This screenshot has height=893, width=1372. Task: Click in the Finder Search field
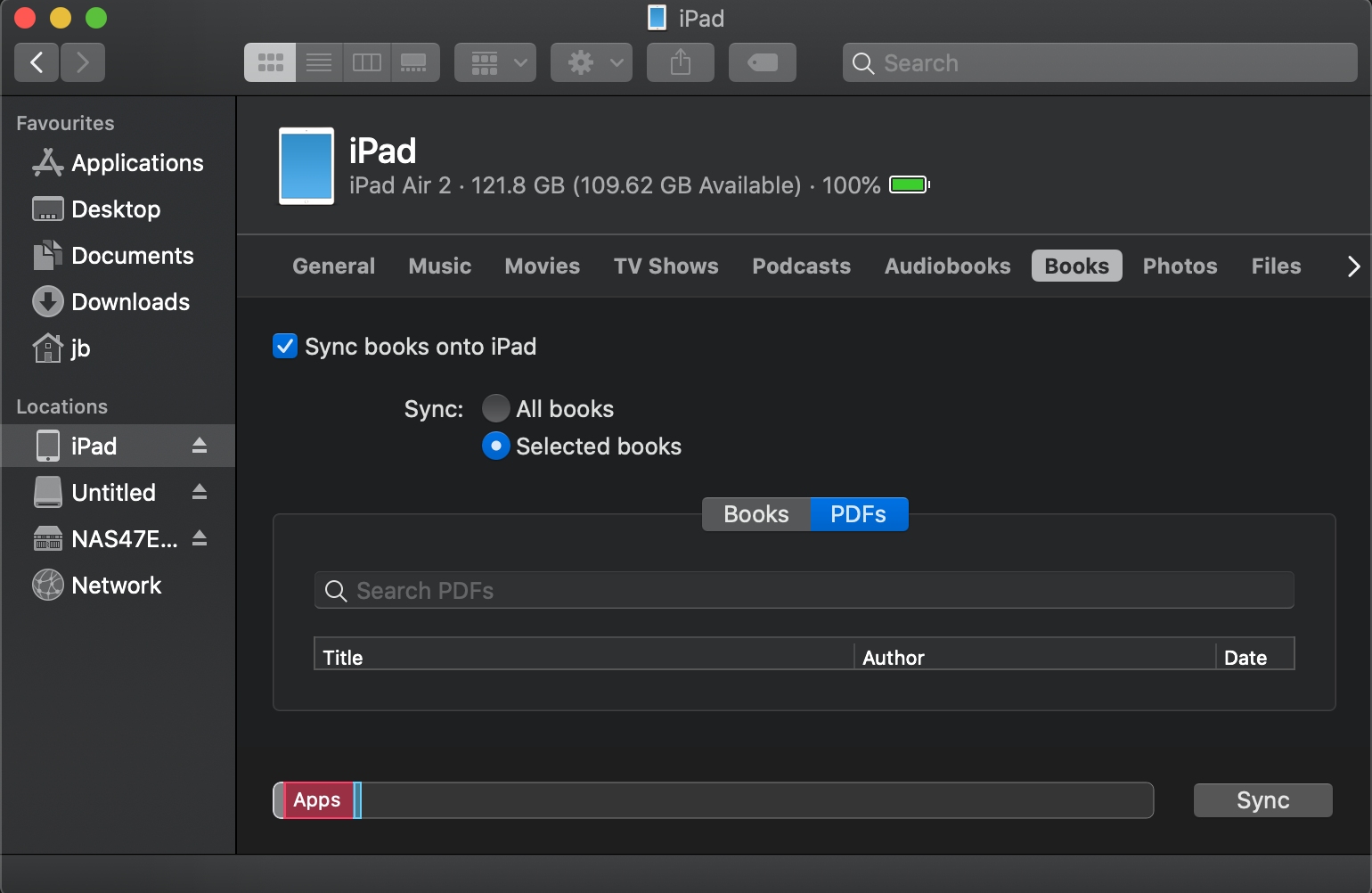pos(1100,62)
